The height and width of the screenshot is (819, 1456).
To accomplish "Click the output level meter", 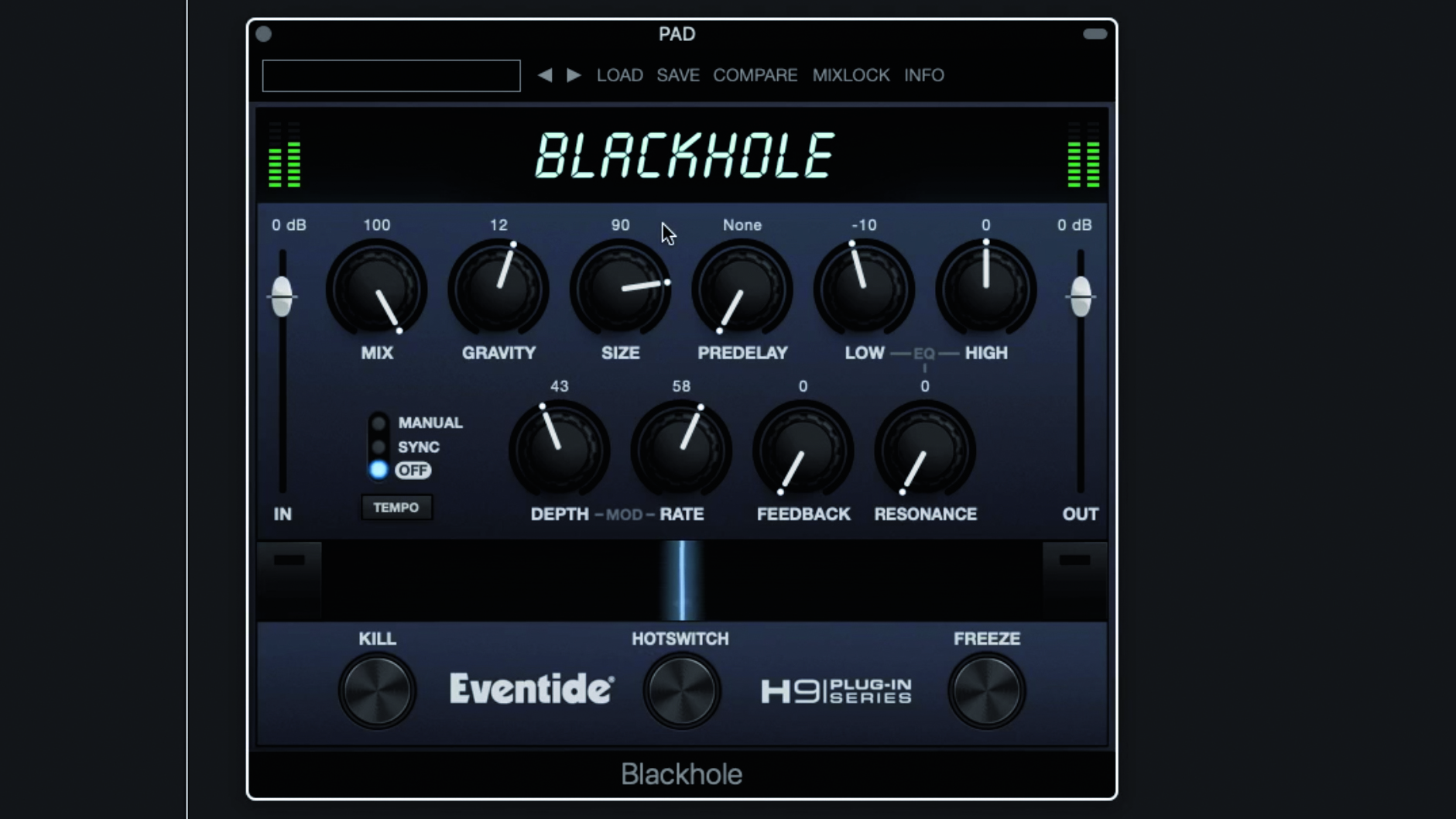I will point(1083,155).
